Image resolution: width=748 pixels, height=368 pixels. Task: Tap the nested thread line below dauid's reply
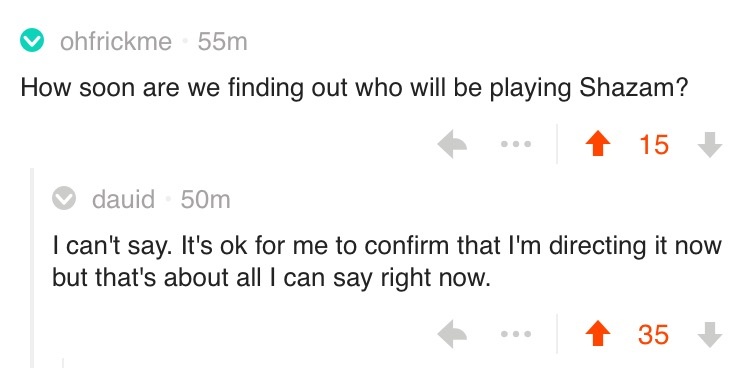tap(63, 363)
